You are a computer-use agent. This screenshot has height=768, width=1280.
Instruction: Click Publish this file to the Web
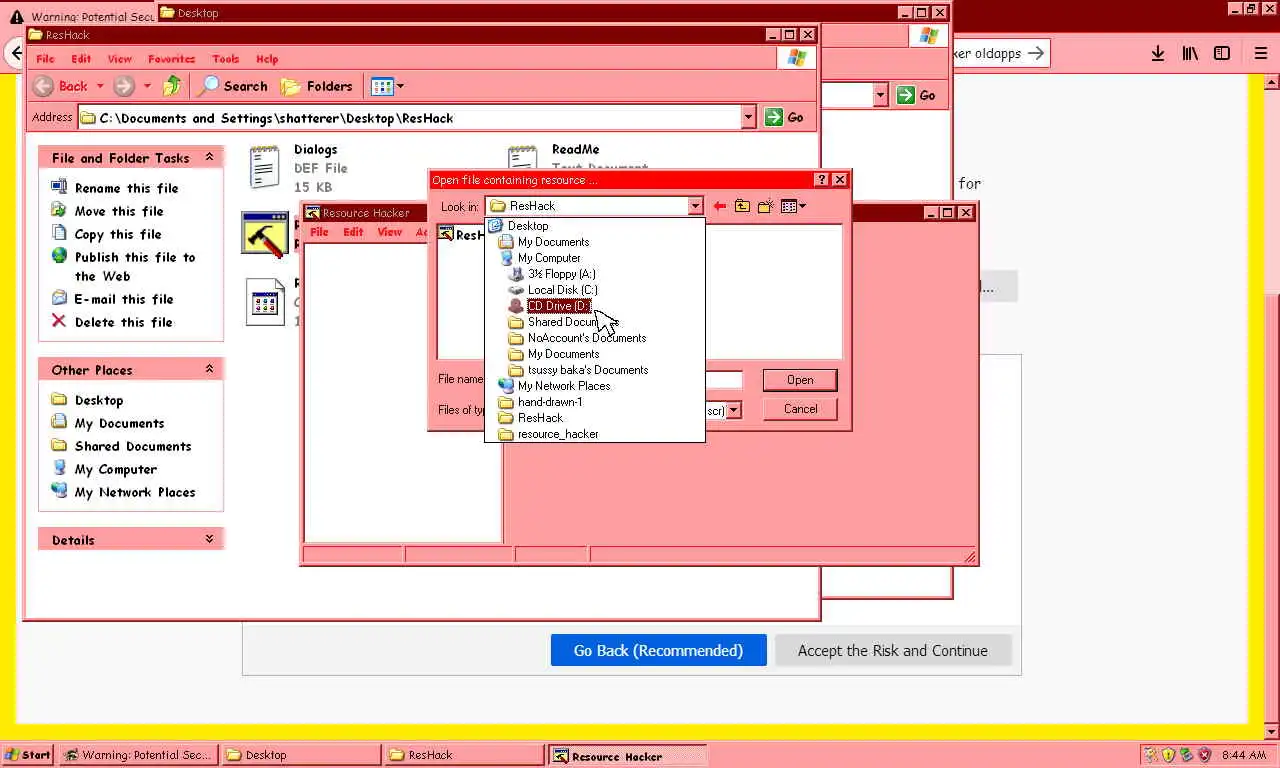(135, 266)
